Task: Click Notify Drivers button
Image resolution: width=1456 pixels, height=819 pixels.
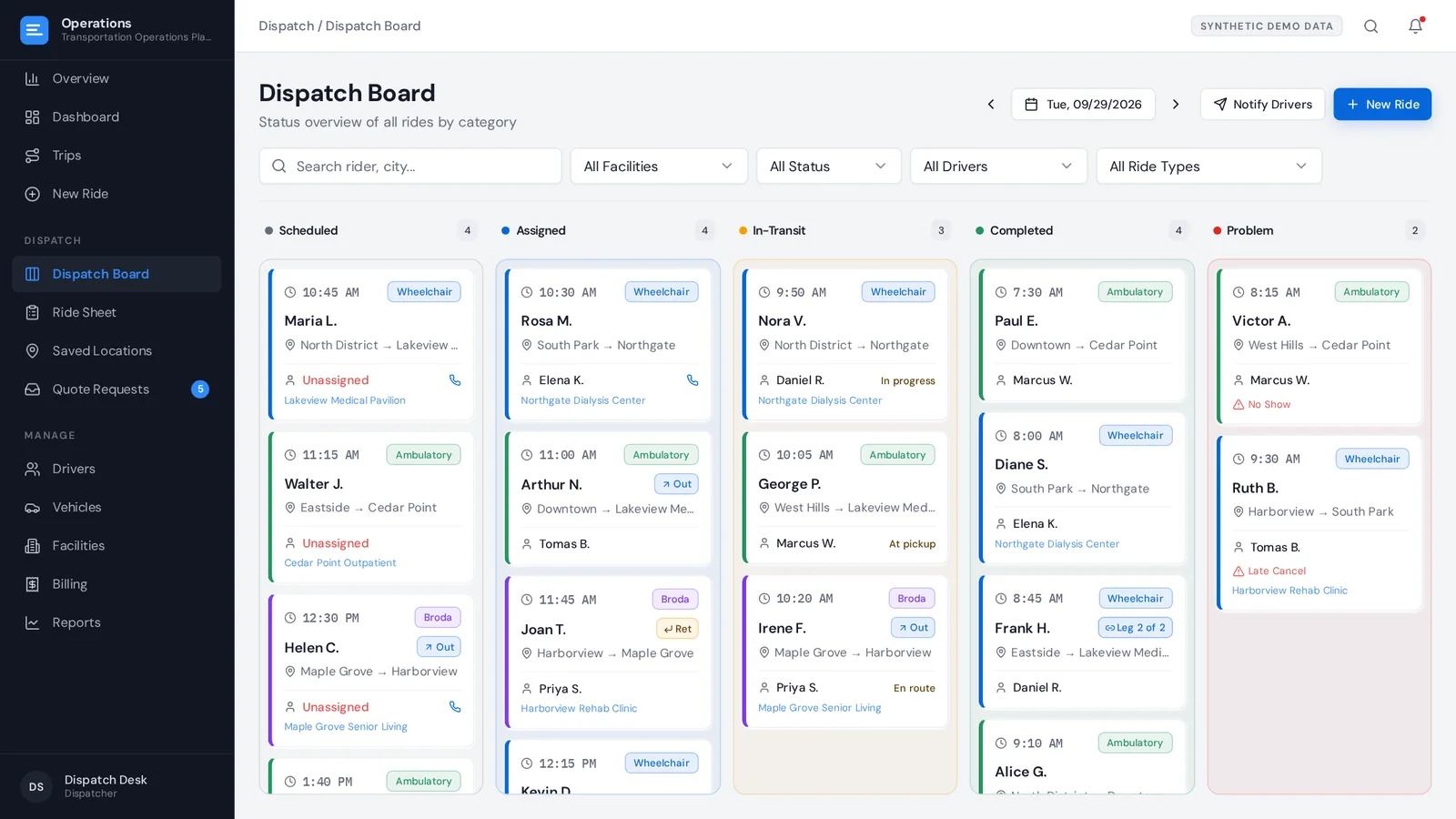Action: coord(1261,105)
